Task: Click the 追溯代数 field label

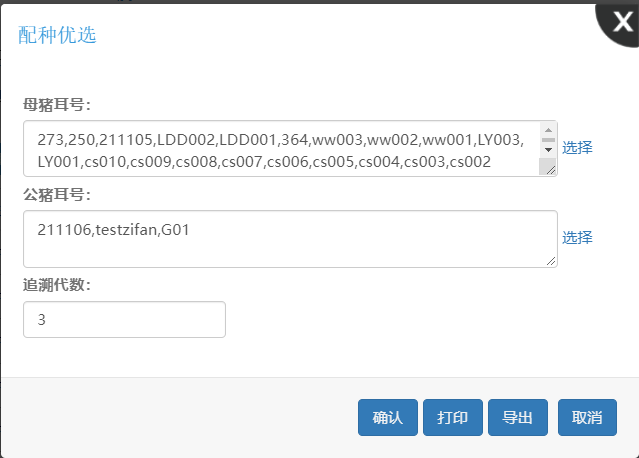Action: (x=57, y=284)
